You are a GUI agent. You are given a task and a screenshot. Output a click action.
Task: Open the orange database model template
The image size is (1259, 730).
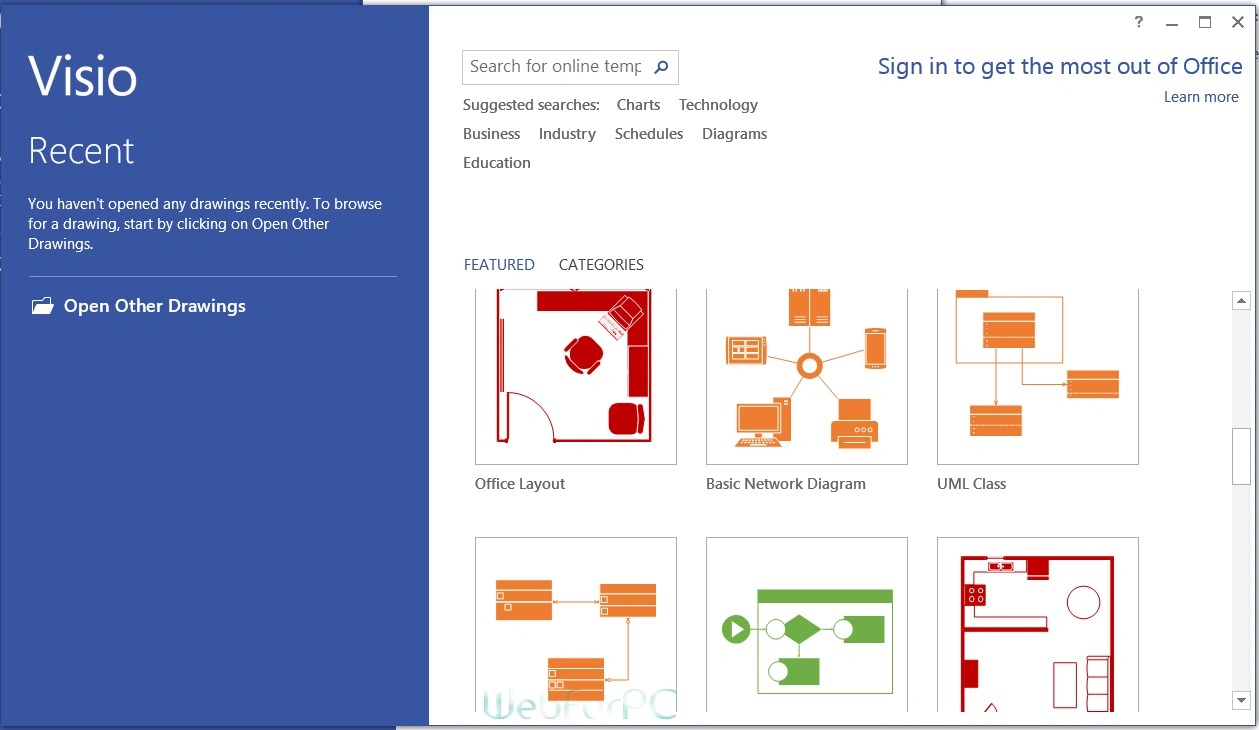point(575,628)
